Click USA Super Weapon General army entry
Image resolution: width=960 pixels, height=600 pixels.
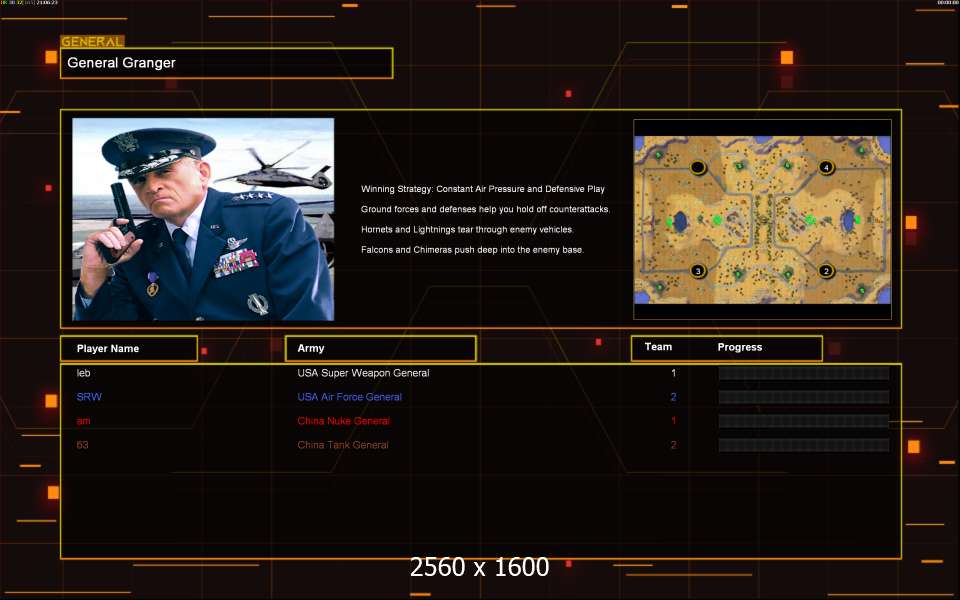point(363,373)
